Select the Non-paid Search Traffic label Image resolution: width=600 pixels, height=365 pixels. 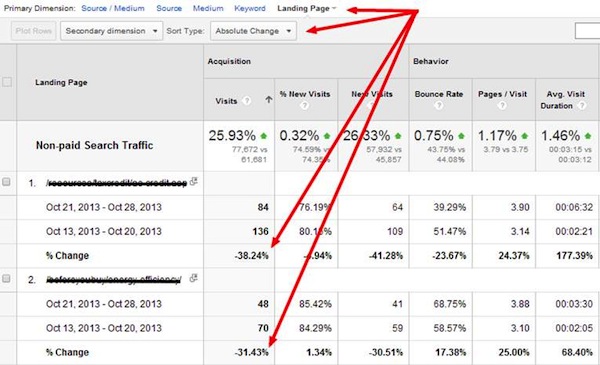(95, 145)
